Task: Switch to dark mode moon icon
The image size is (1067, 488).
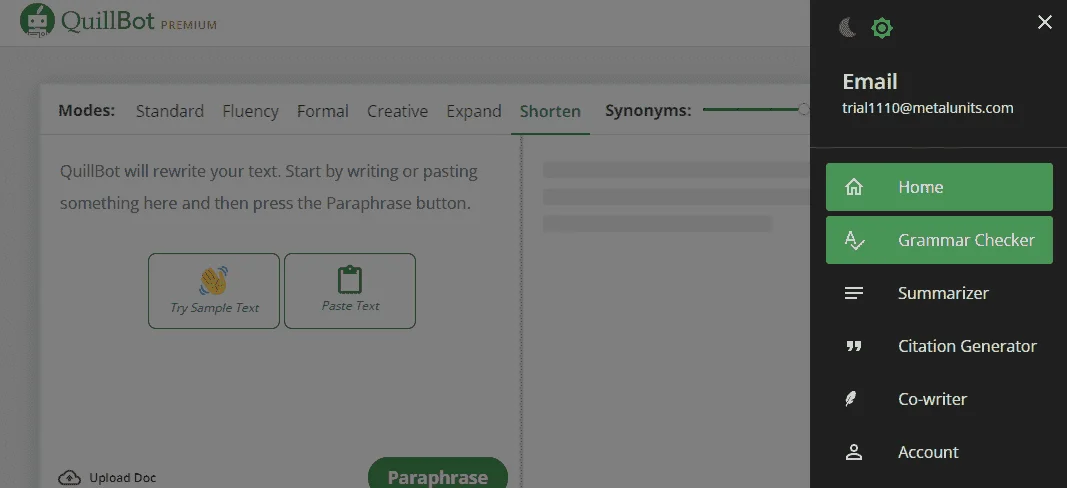Action: [847, 28]
